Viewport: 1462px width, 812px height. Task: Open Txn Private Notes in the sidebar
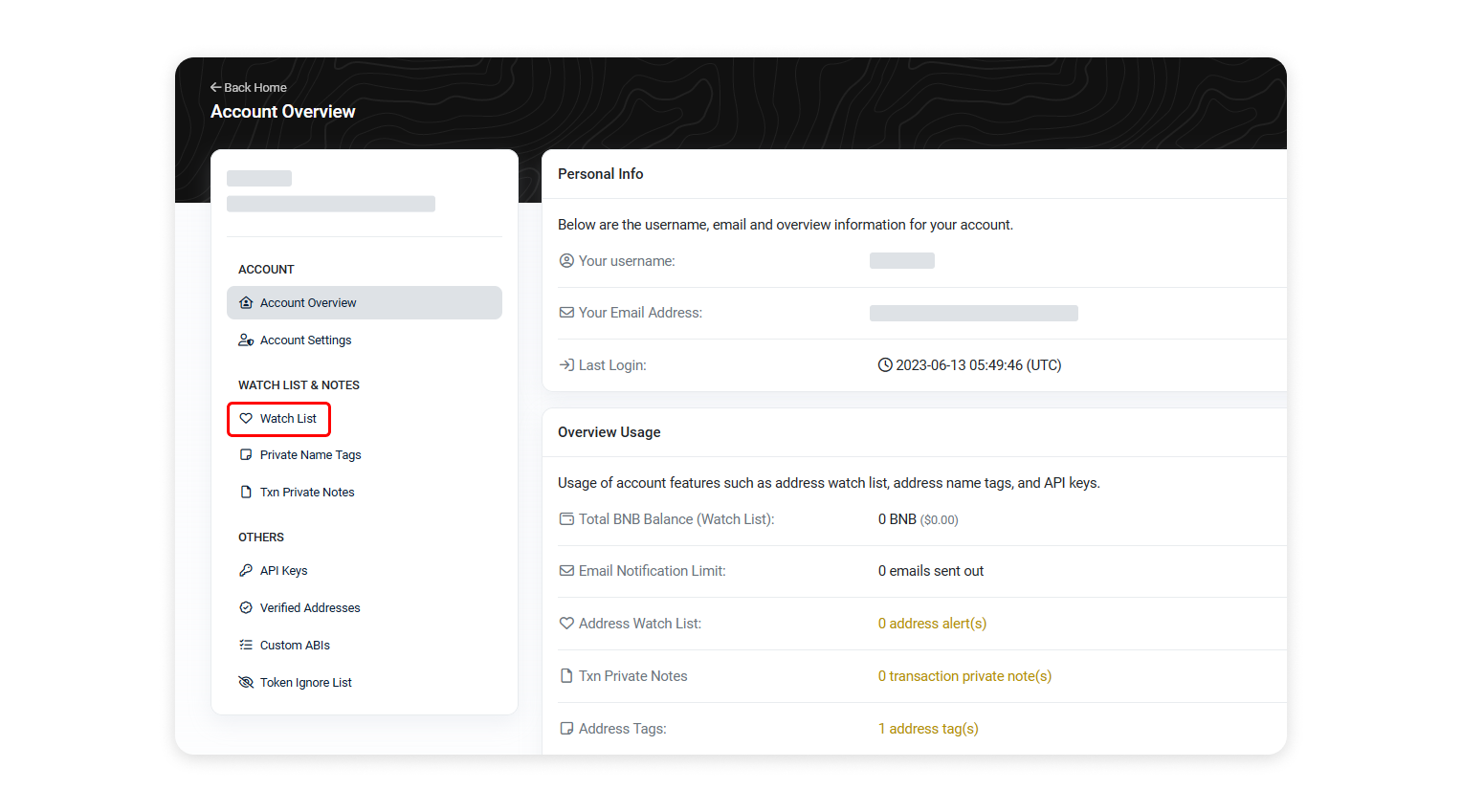pyautogui.click(x=365, y=492)
